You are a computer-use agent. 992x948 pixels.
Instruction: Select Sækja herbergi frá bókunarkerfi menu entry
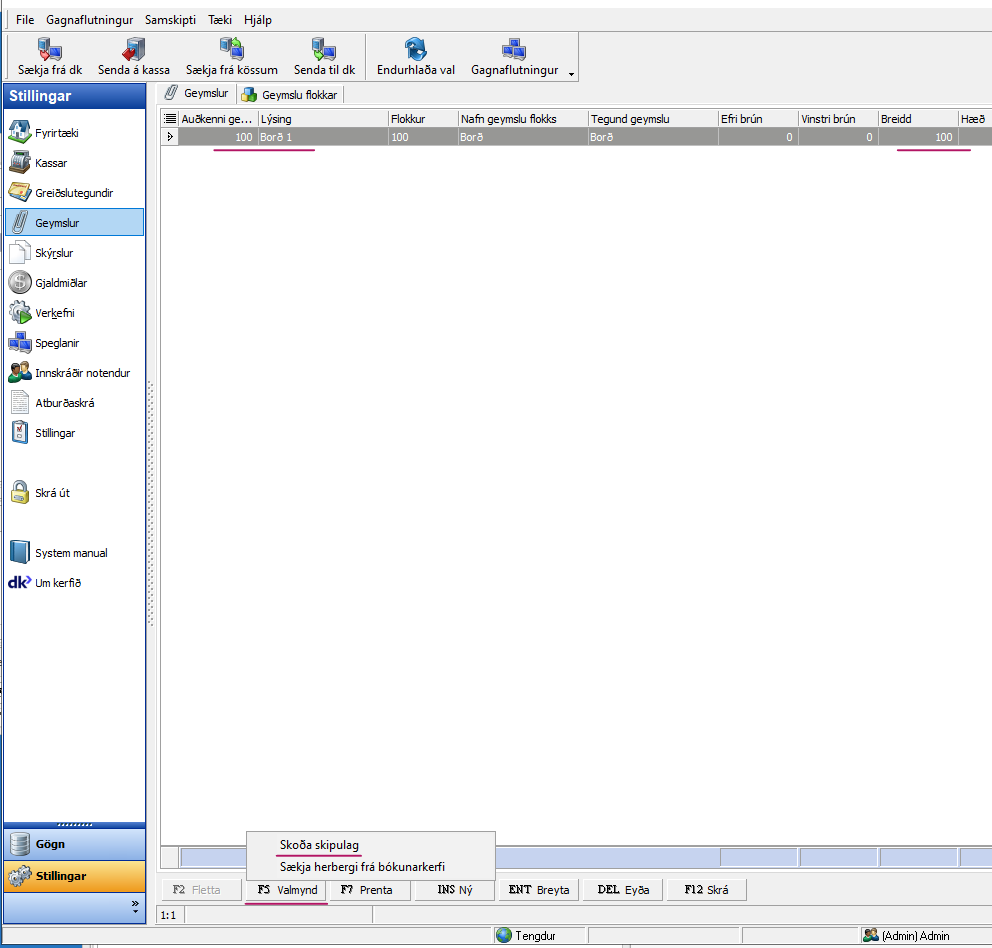click(362, 867)
